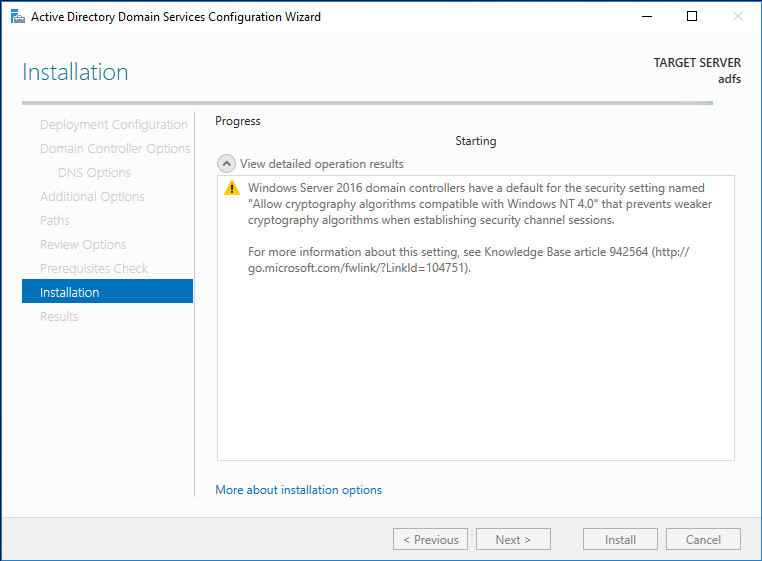Cancel the configuration wizard
The image size is (762, 561).
pyautogui.click(x=703, y=540)
